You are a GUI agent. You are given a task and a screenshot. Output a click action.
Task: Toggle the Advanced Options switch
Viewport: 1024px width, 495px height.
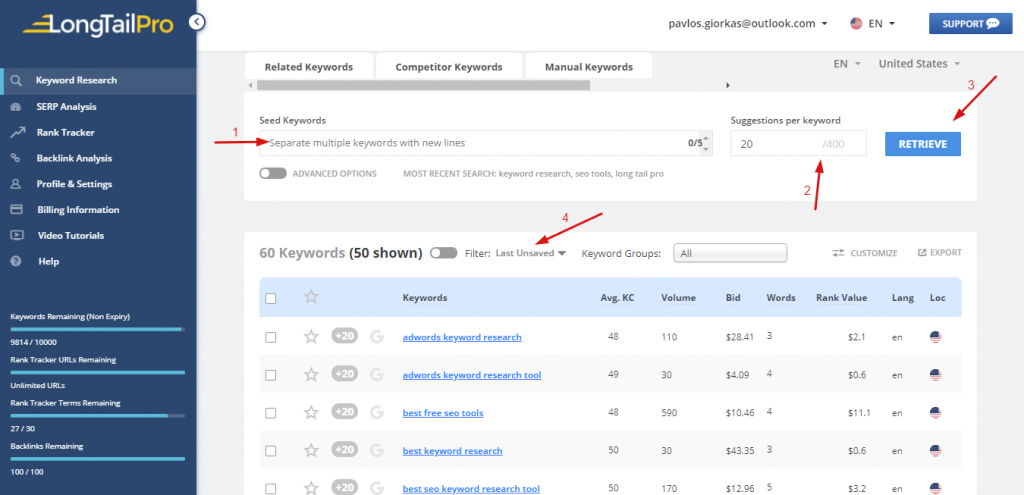[272, 174]
